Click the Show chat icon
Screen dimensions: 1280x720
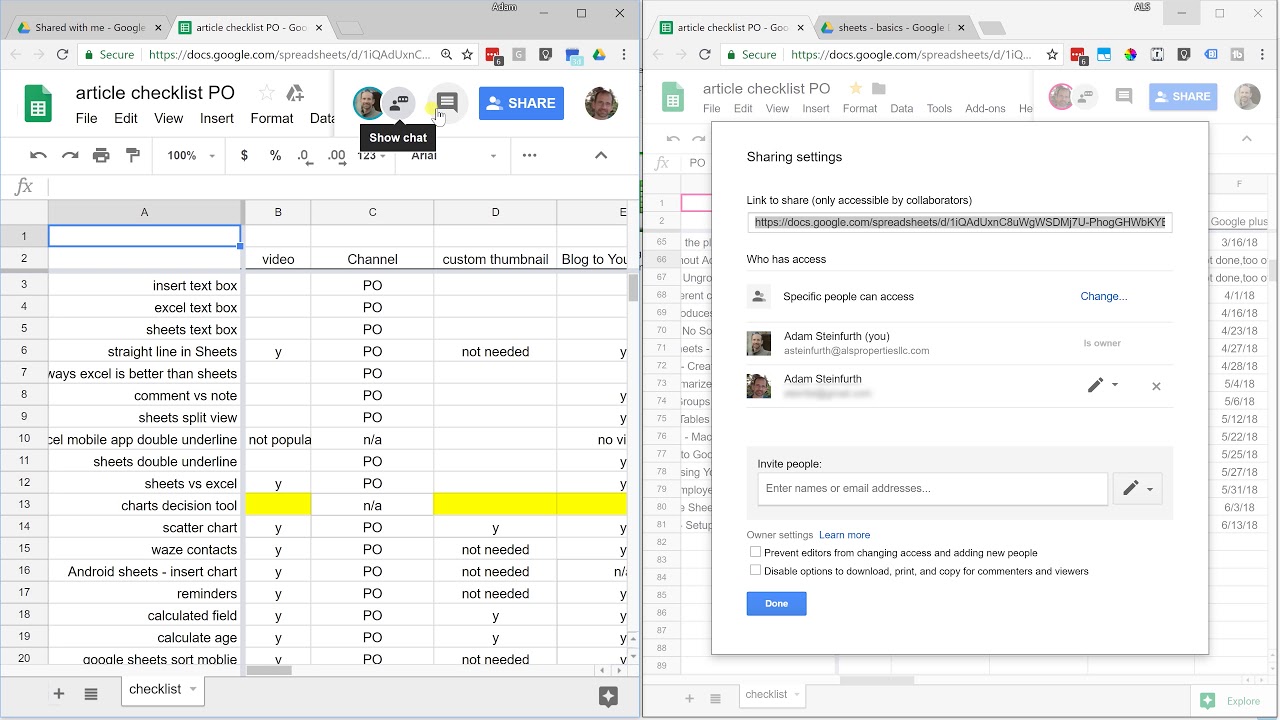[x=399, y=102]
